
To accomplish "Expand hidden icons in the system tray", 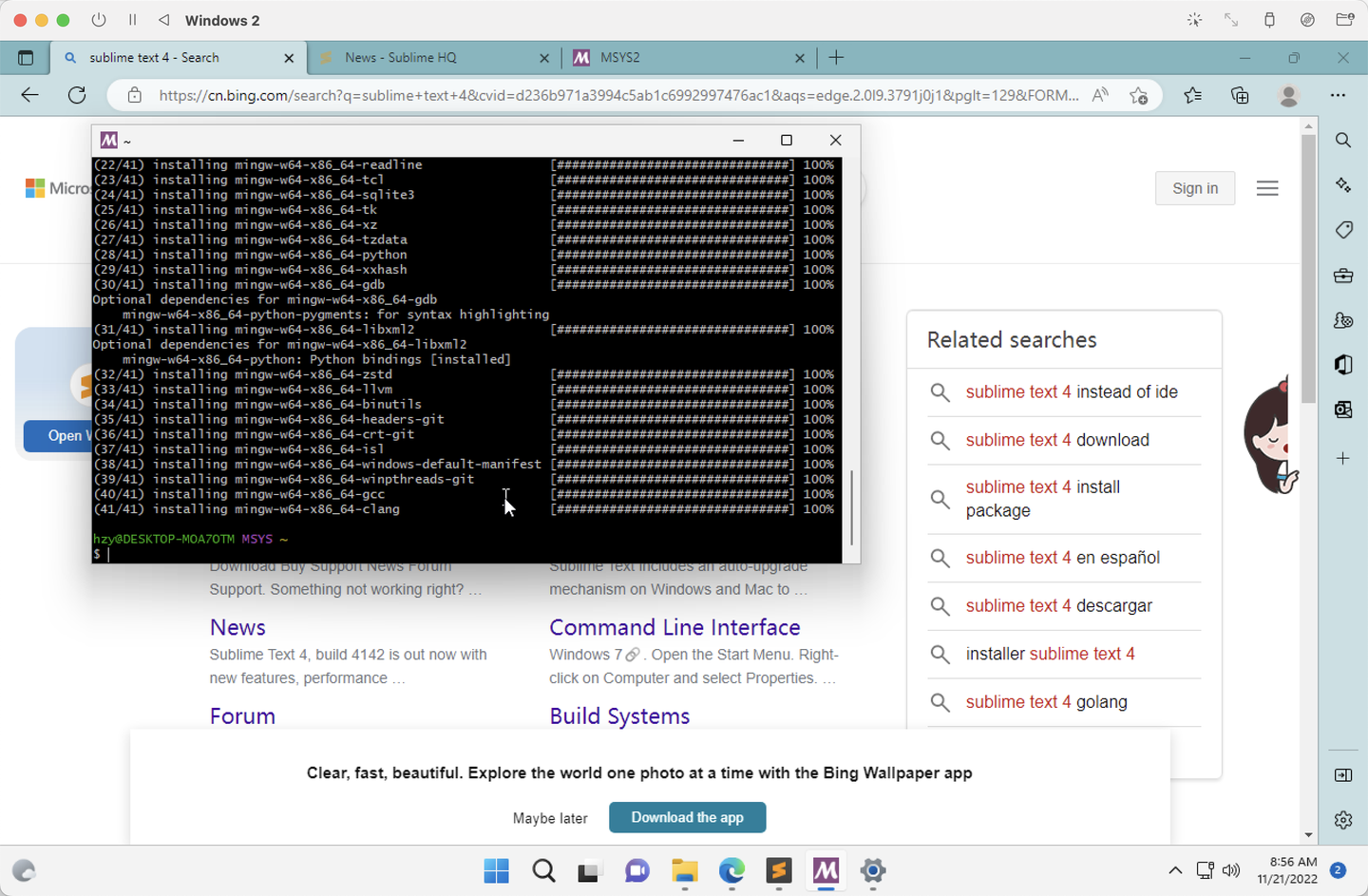I will (1176, 870).
